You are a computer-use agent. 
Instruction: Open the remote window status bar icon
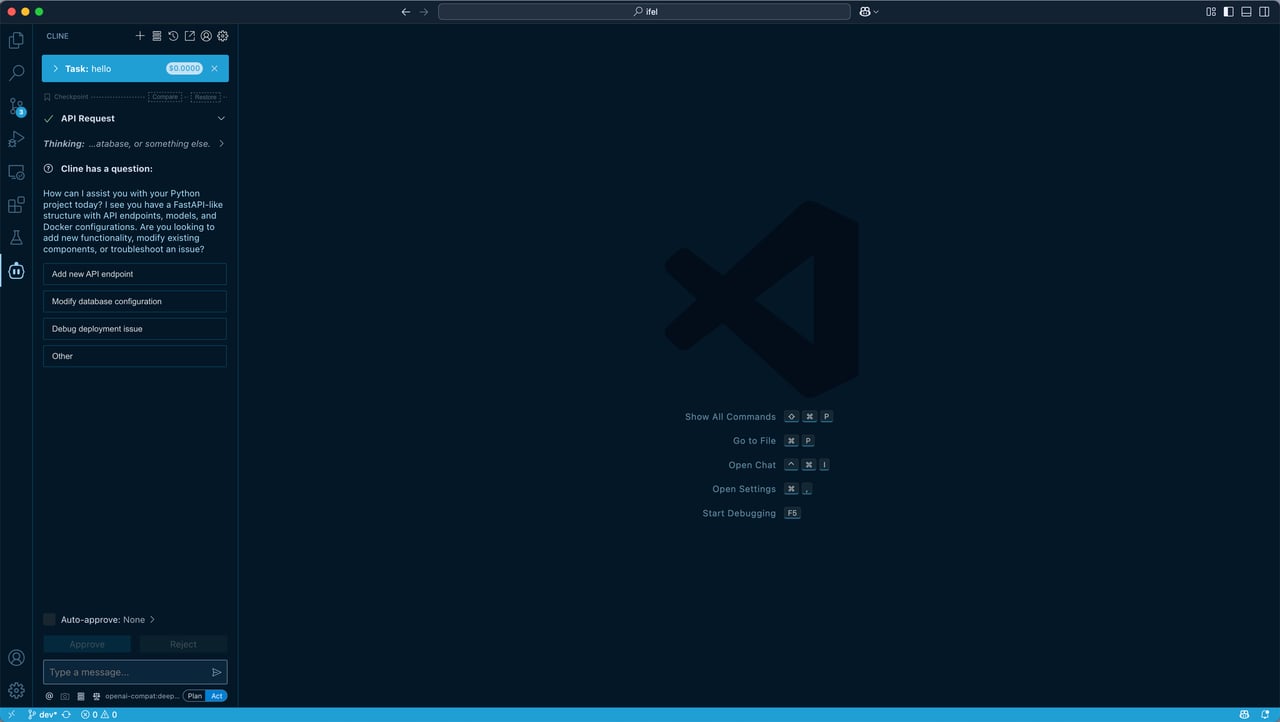(10, 715)
